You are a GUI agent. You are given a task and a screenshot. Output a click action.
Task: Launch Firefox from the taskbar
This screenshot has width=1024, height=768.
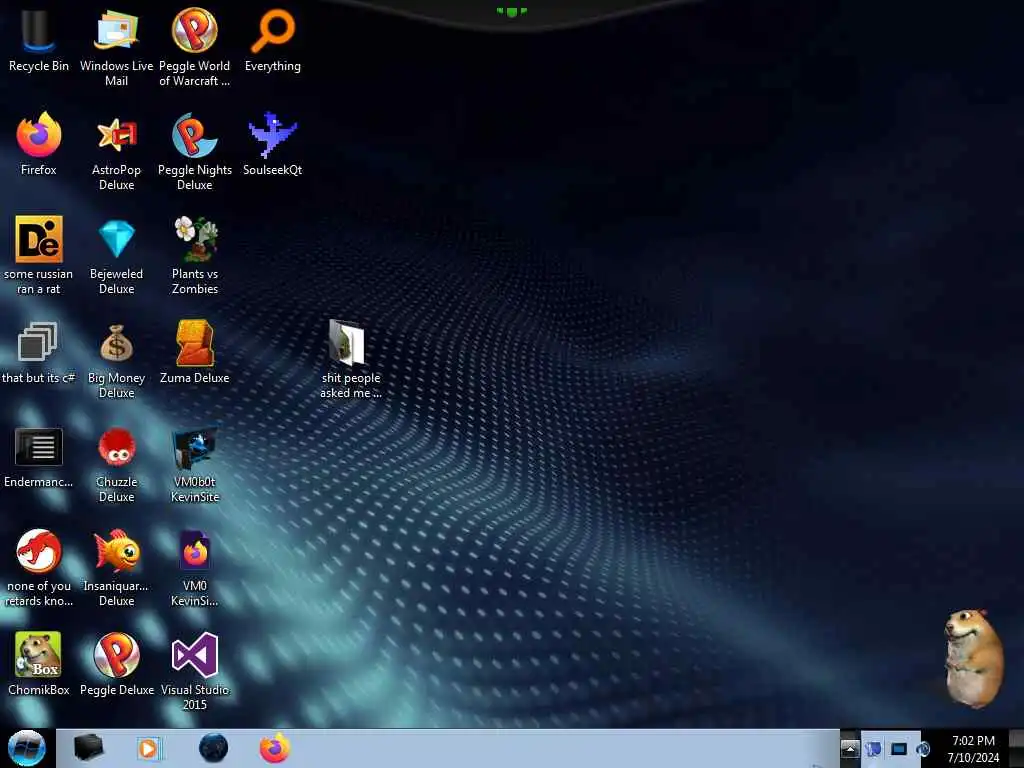tap(275, 748)
